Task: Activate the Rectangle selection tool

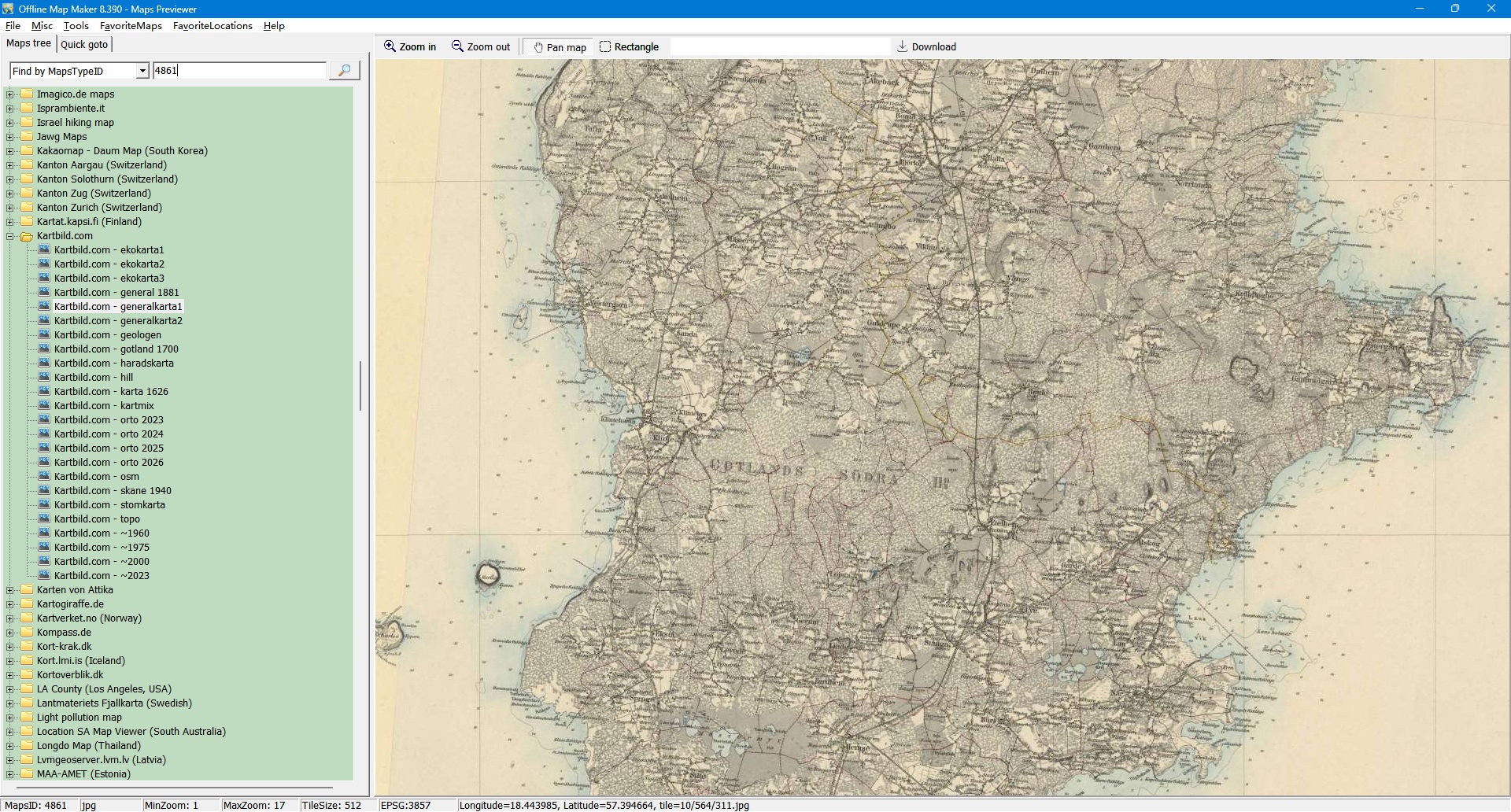Action: coord(629,47)
